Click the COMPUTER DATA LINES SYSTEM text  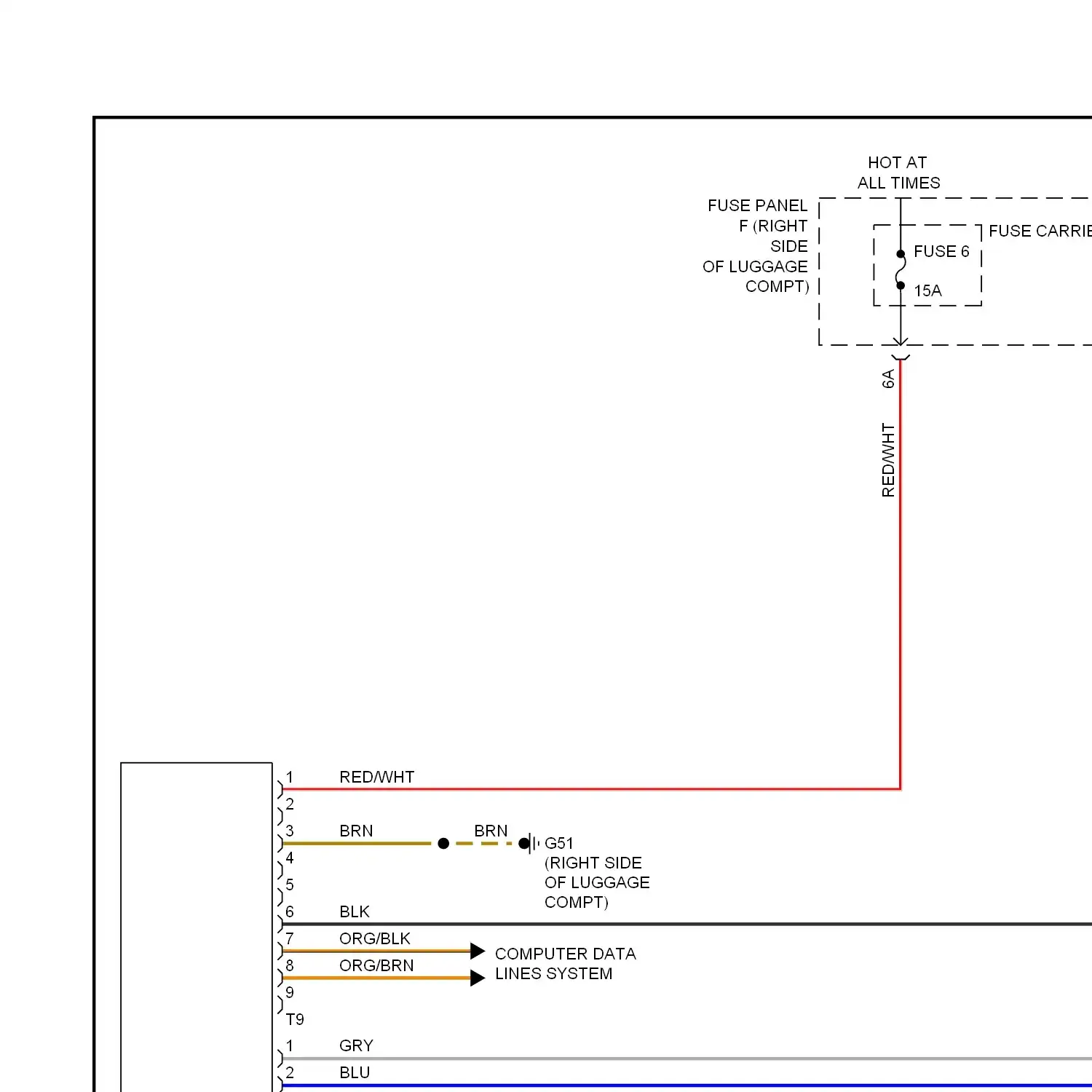pos(566,964)
